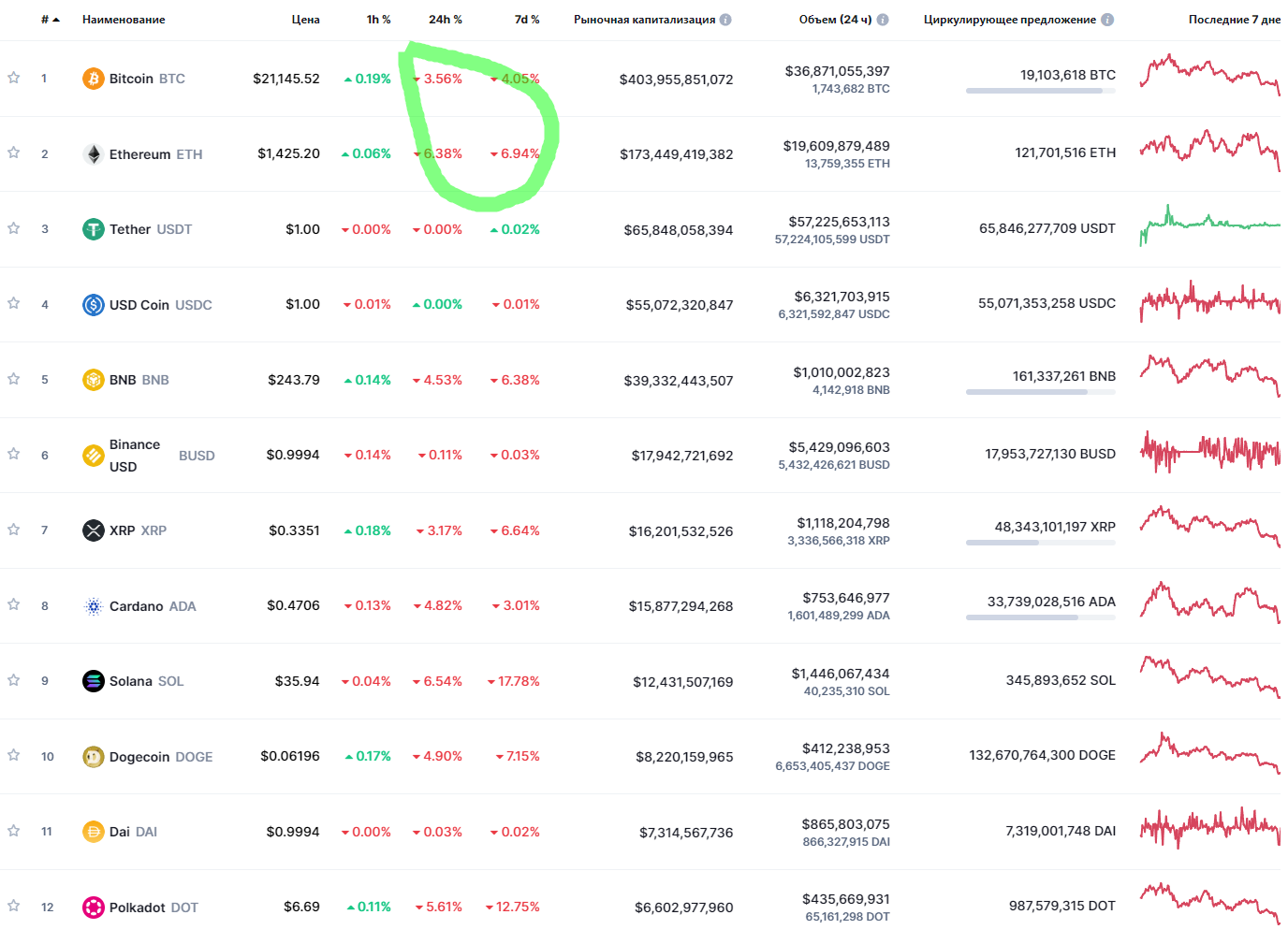Sort table by 24h % column

coord(446,20)
